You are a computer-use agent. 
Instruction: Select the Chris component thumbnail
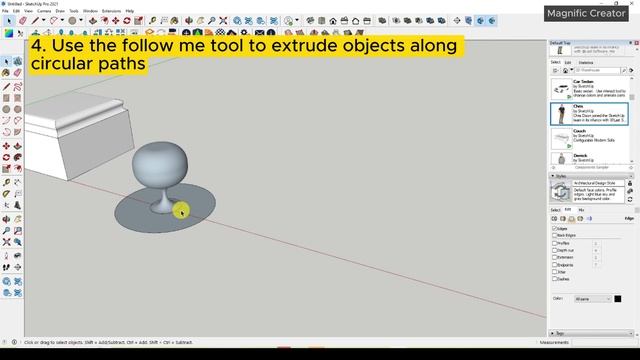point(562,114)
